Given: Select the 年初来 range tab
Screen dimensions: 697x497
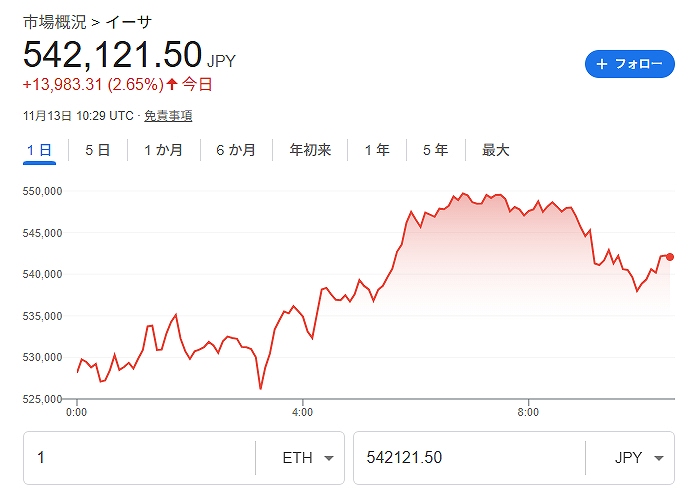Looking at the screenshot, I should (310, 150).
